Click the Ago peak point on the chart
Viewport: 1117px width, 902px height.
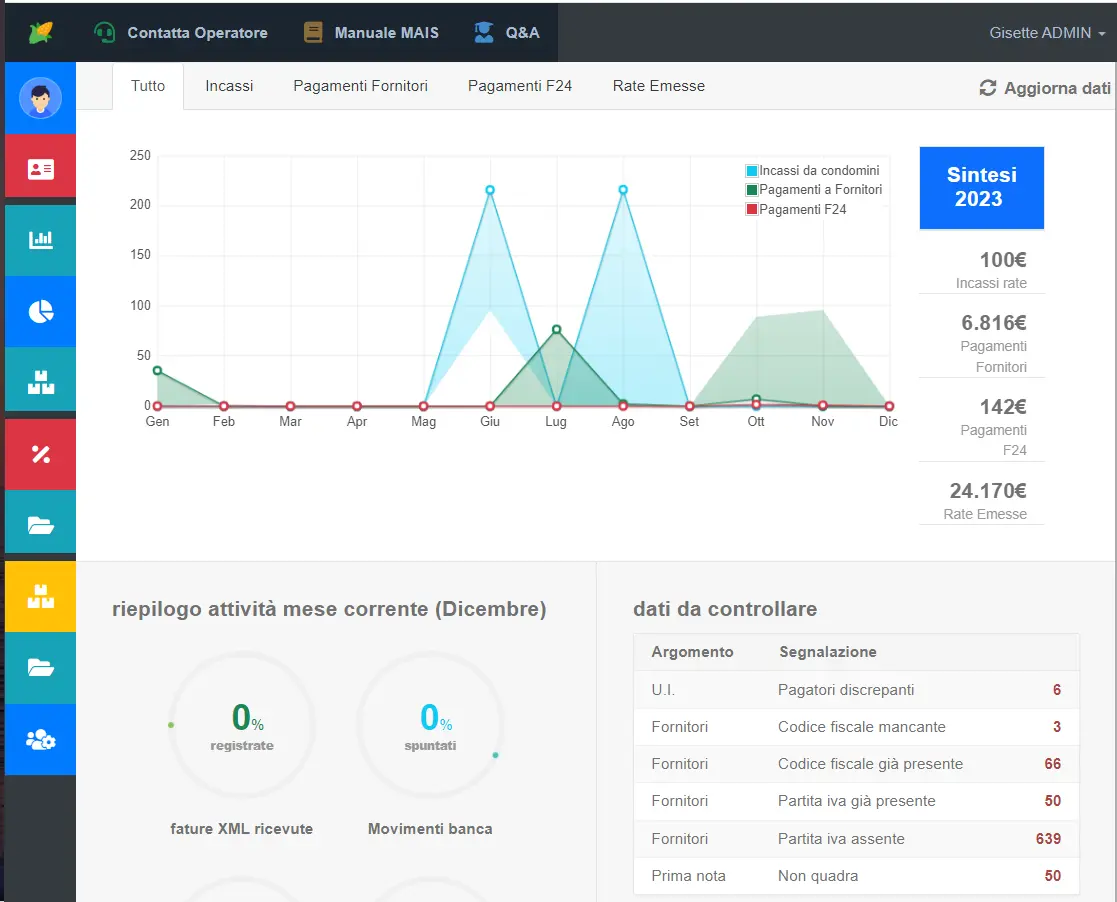pos(623,190)
